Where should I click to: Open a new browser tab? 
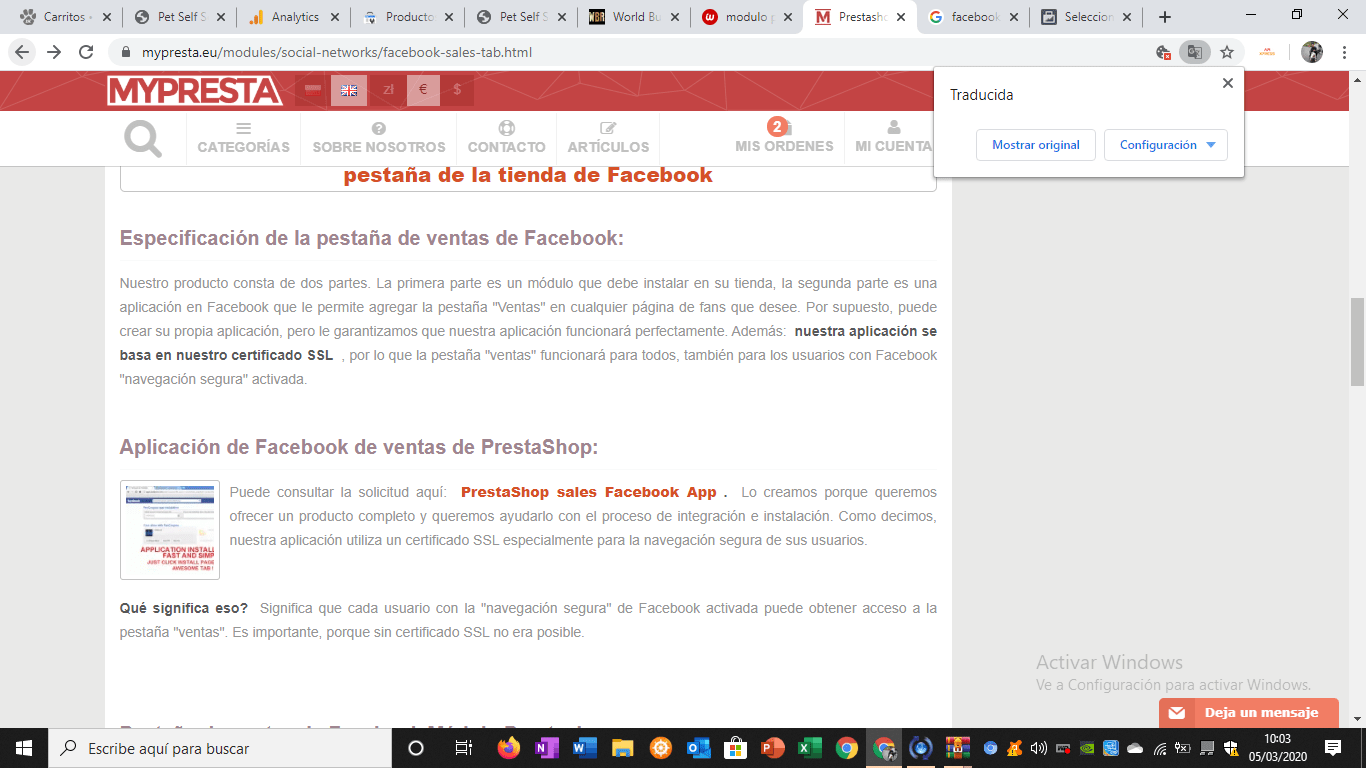coord(1164,17)
